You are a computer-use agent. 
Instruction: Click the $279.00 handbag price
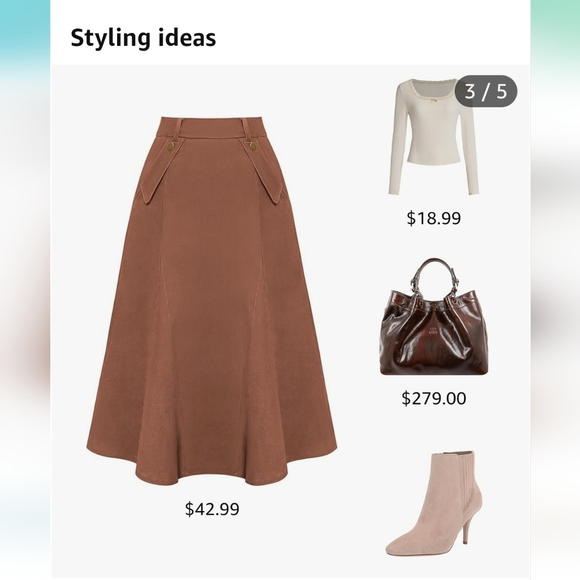coord(434,398)
